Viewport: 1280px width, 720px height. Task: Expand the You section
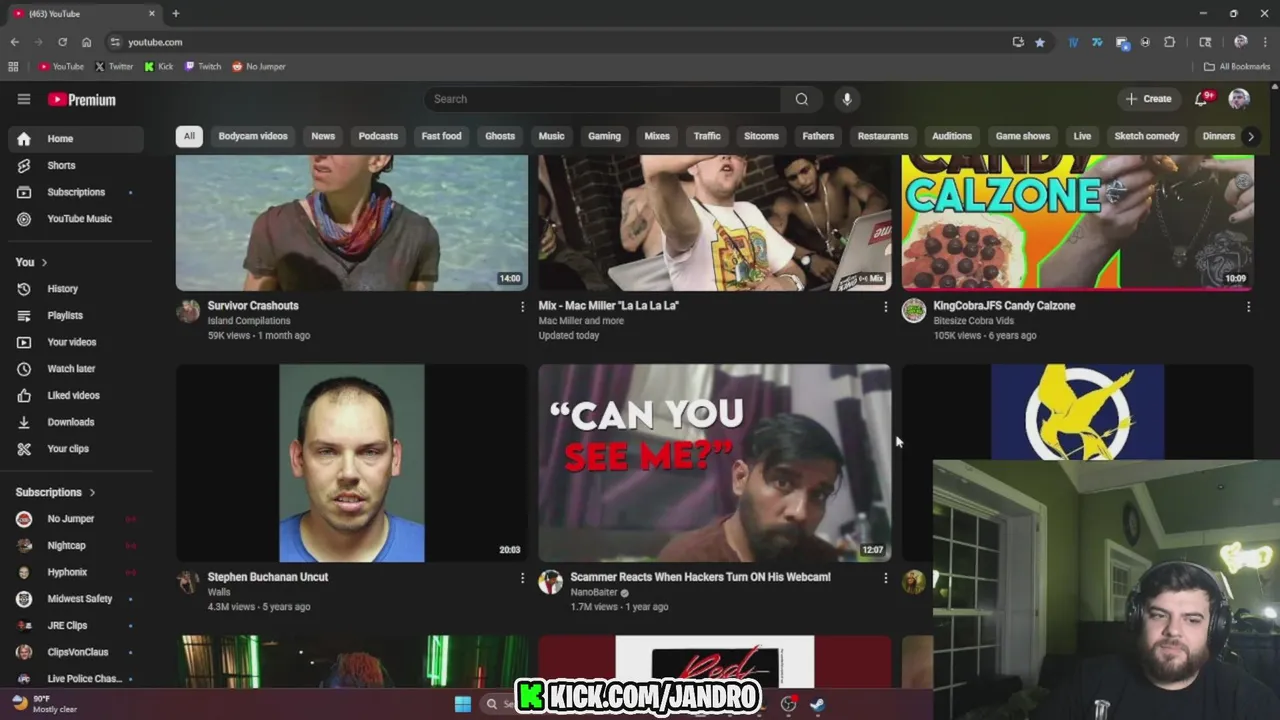pyautogui.click(x=32, y=262)
